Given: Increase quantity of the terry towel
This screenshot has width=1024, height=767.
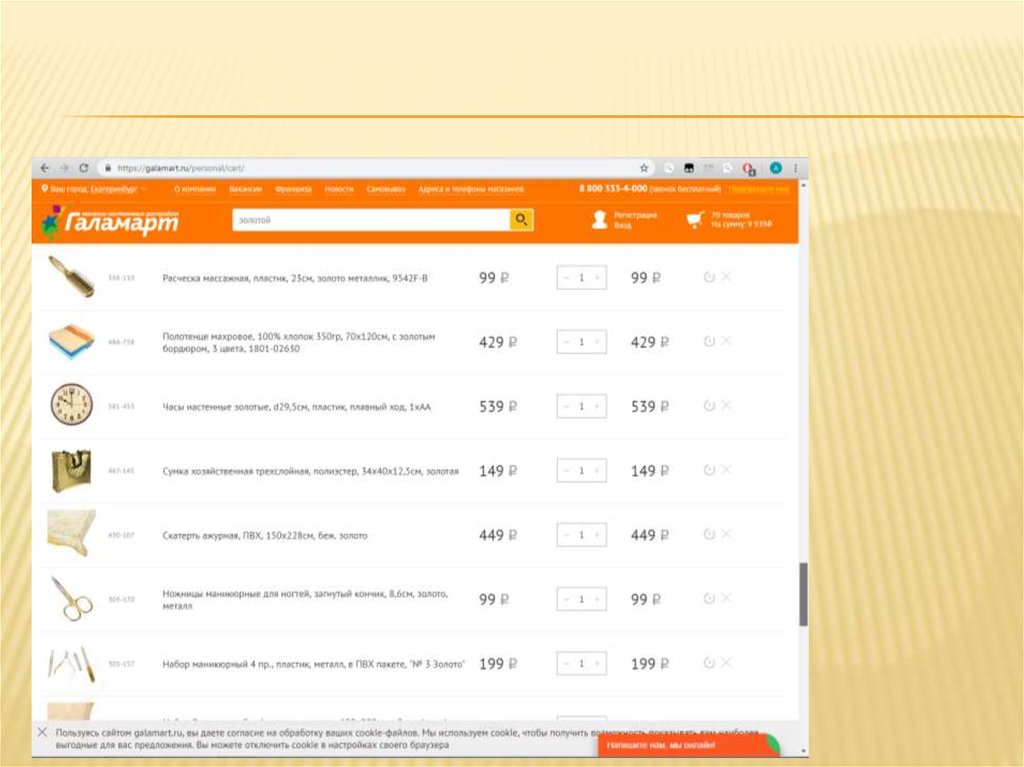Looking at the screenshot, I should tap(597, 342).
